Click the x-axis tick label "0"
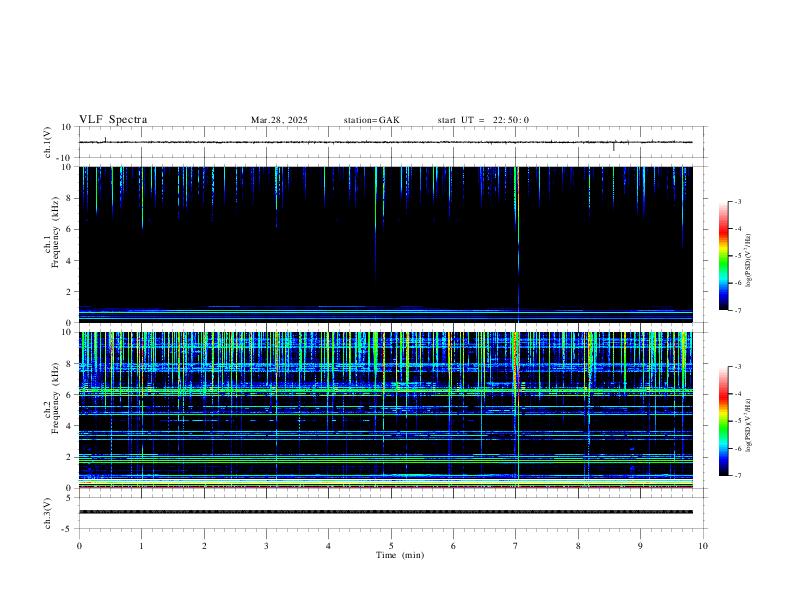This screenshot has width=792, height=612. (x=79, y=546)
